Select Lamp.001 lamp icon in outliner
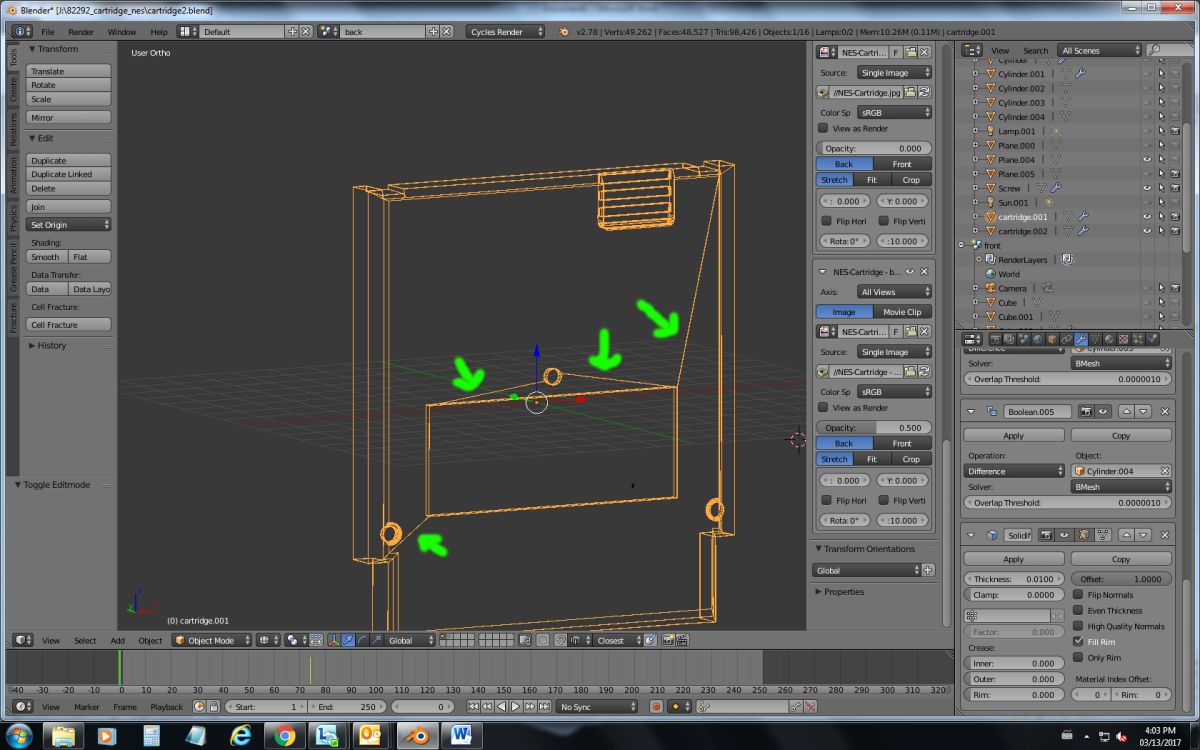Screen dimensions: 1200x750 coord(991,131)
